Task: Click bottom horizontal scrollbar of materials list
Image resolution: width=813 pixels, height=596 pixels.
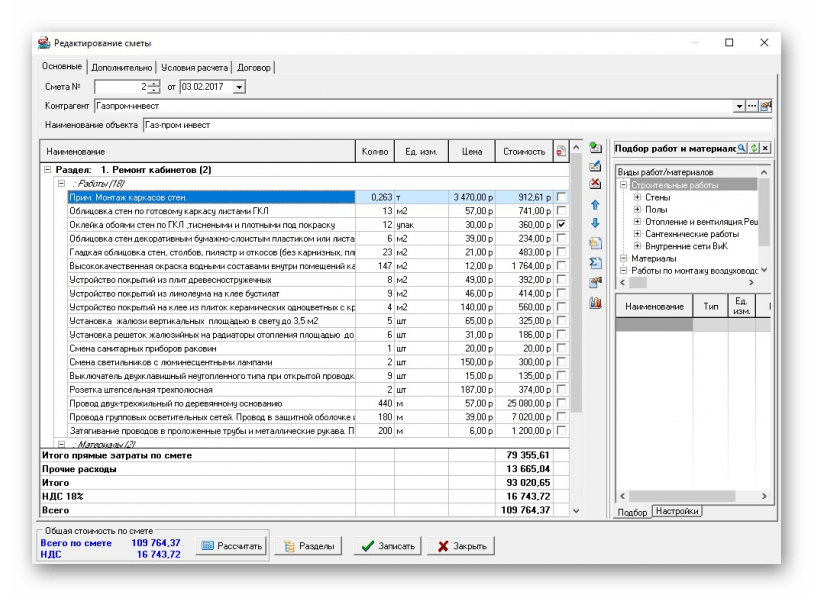Action: click(x=693, y=496)
